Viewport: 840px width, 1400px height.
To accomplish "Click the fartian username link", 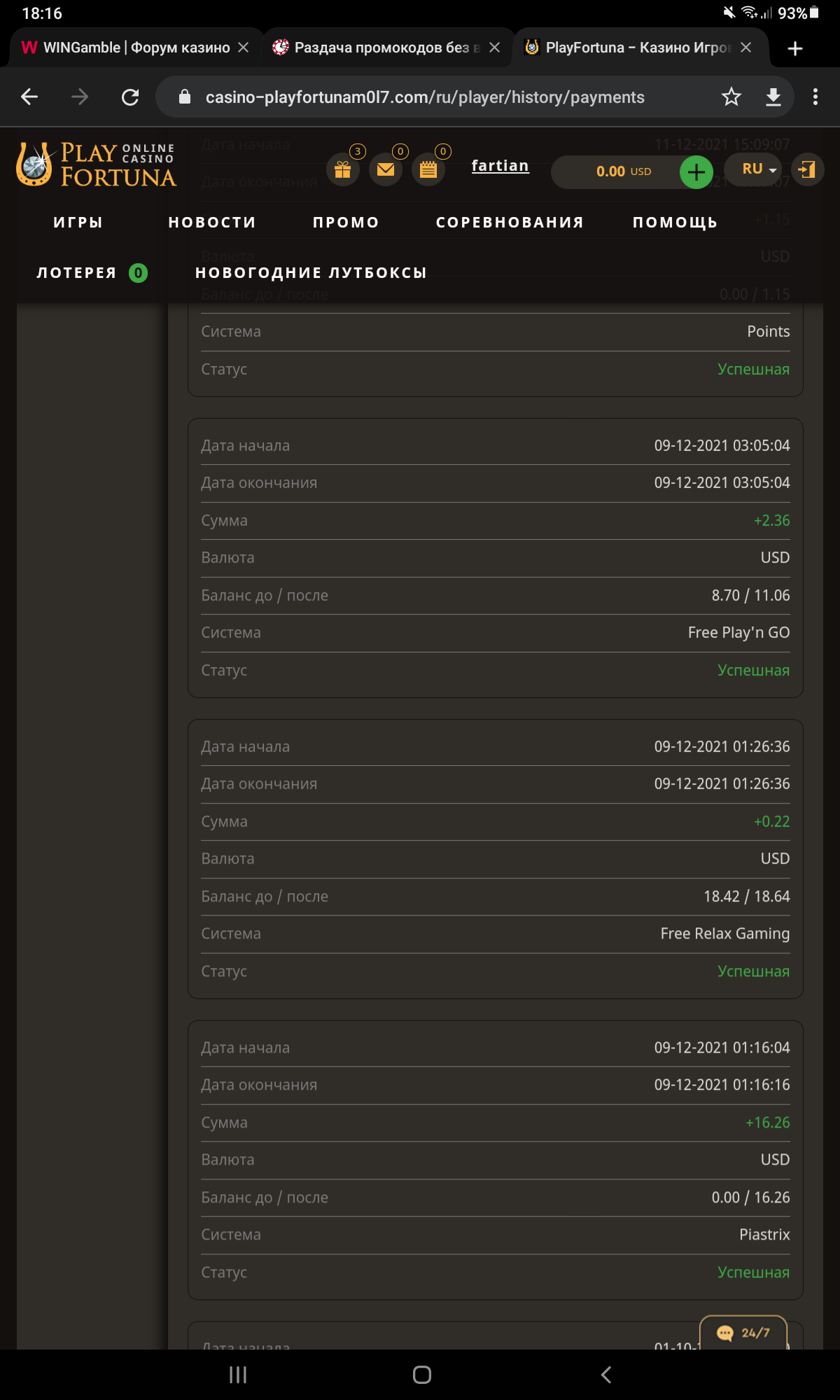I will click(x=500, y=166).
